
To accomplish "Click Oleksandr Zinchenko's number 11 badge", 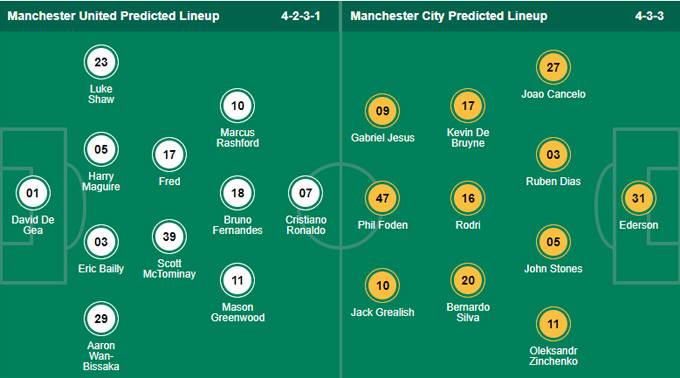I will point(553,324).
